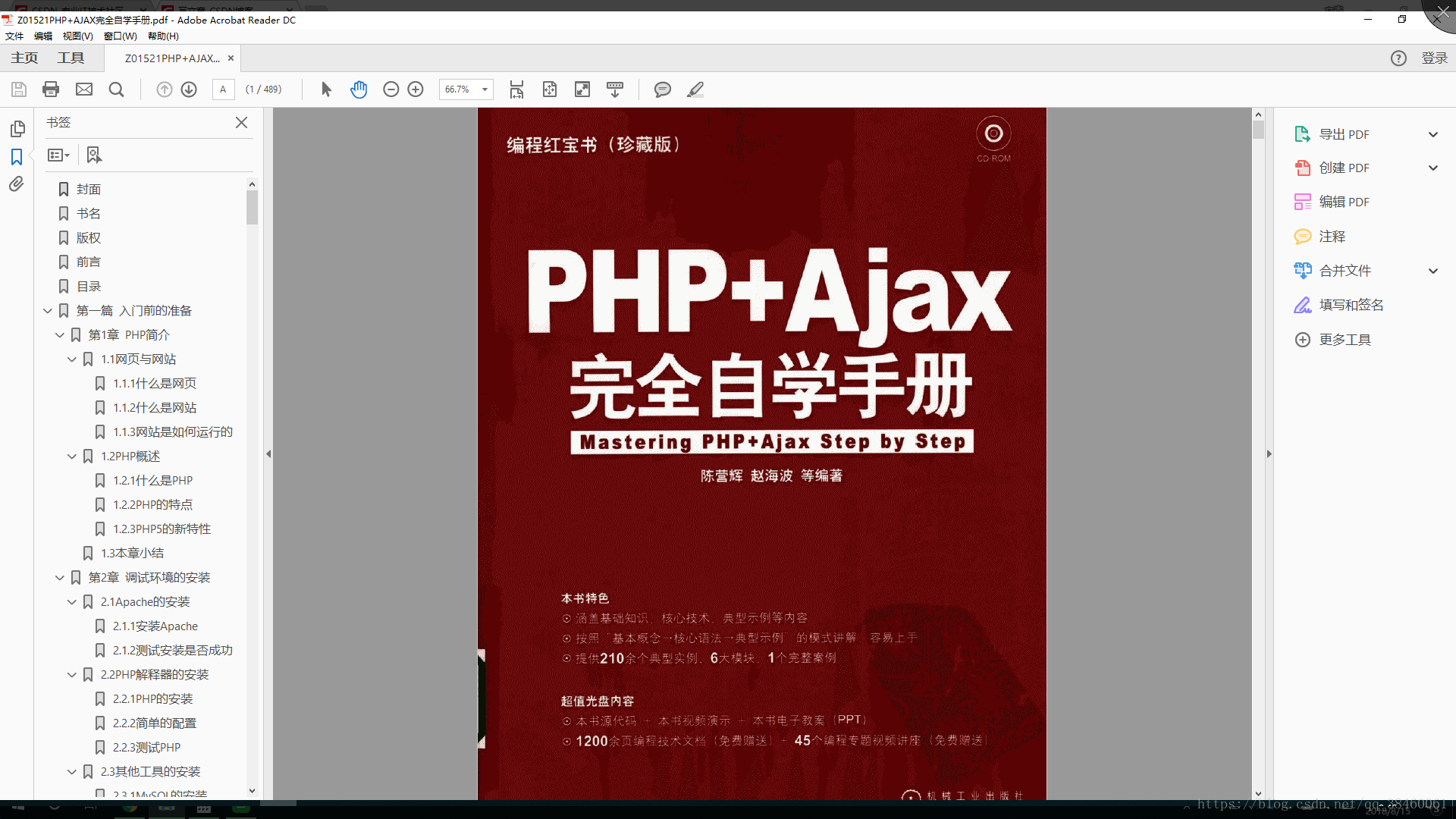
Task: Expand the Combine Files options chevron
Action: [x=1433, y=271]
